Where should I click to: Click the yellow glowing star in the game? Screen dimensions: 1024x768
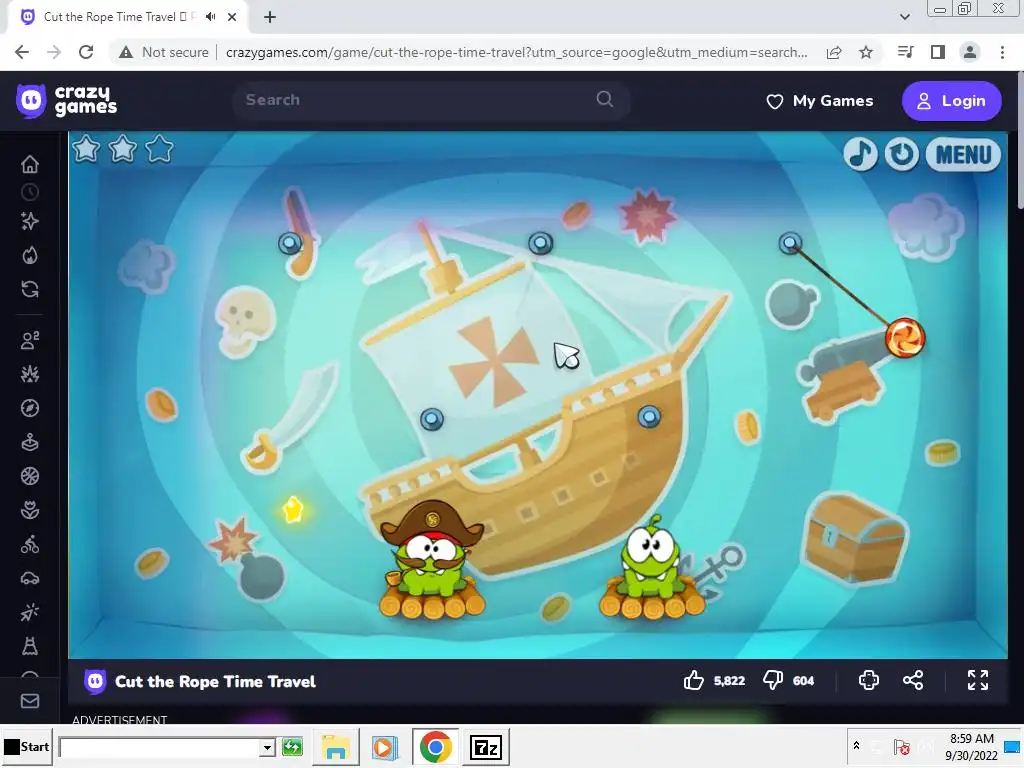293,509
